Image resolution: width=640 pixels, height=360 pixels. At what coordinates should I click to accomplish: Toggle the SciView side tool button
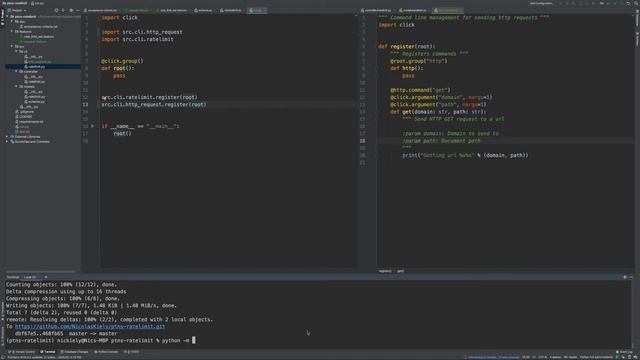click(637, 39)
